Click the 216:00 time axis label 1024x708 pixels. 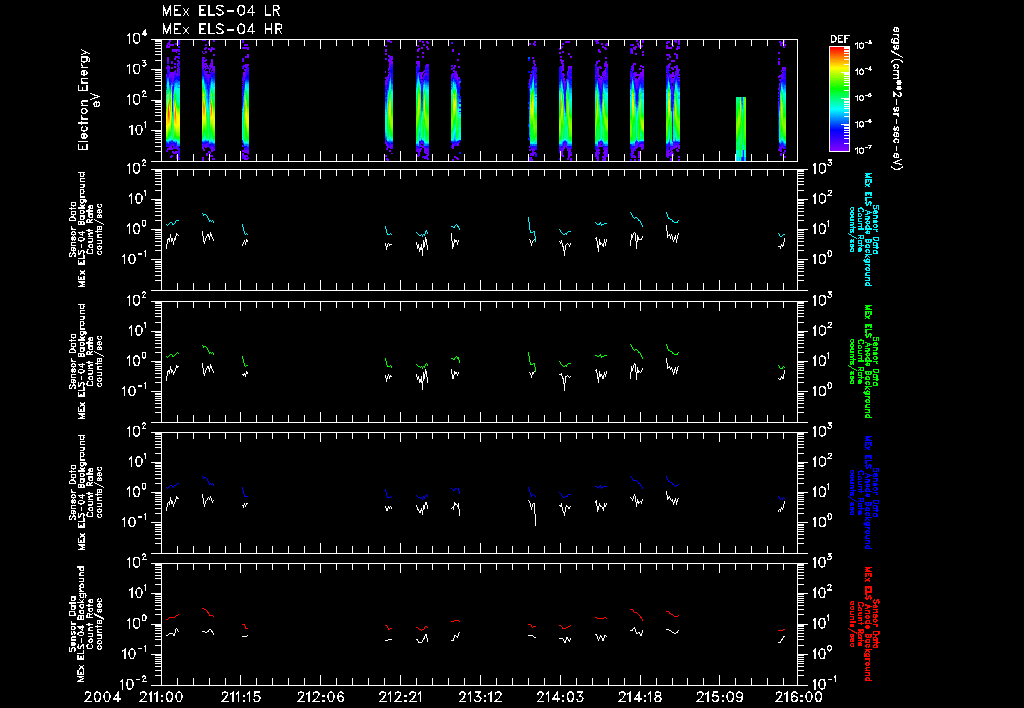799,697
